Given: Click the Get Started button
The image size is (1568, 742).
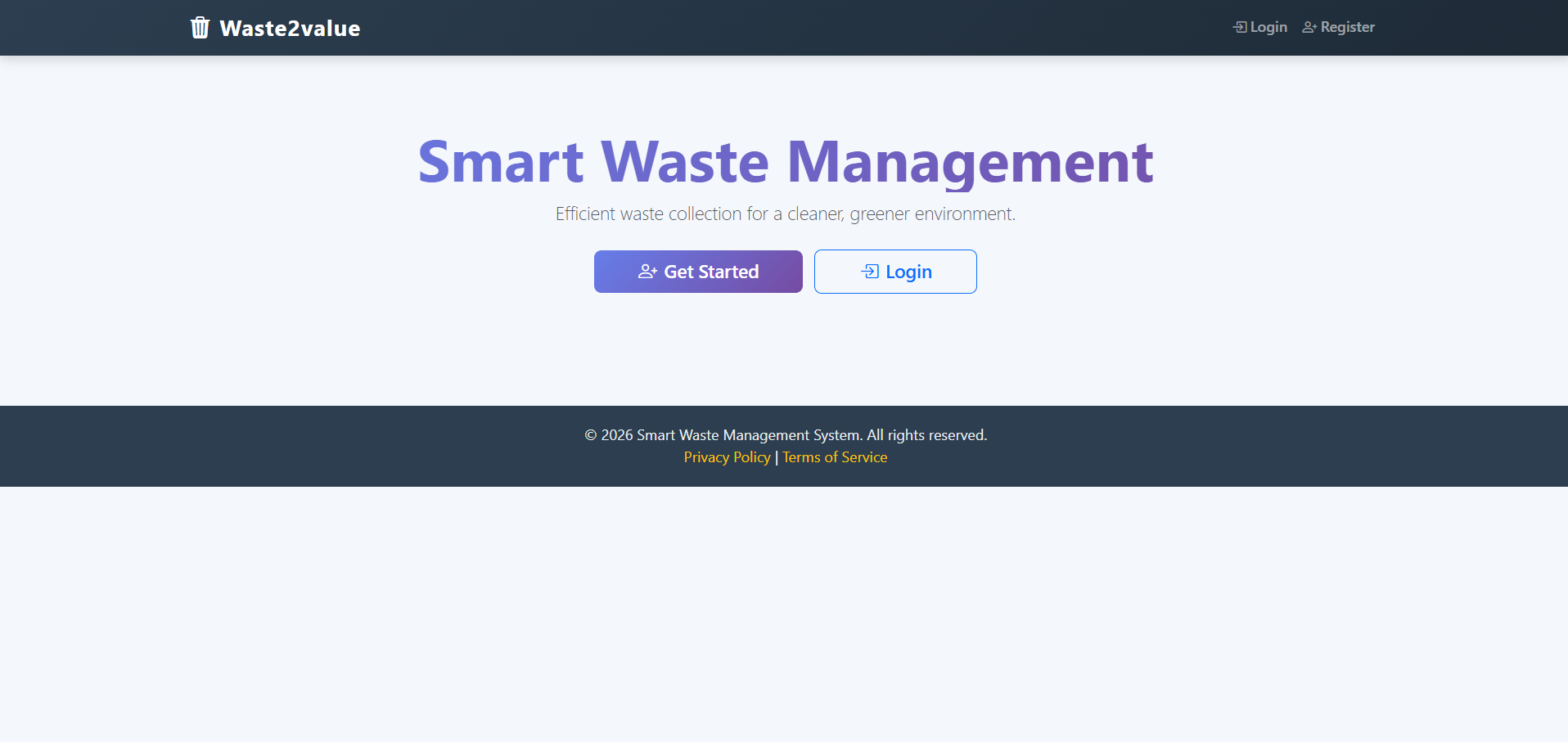Looking at the screenshot, I should pyautogui.click(x=698, y=271).
